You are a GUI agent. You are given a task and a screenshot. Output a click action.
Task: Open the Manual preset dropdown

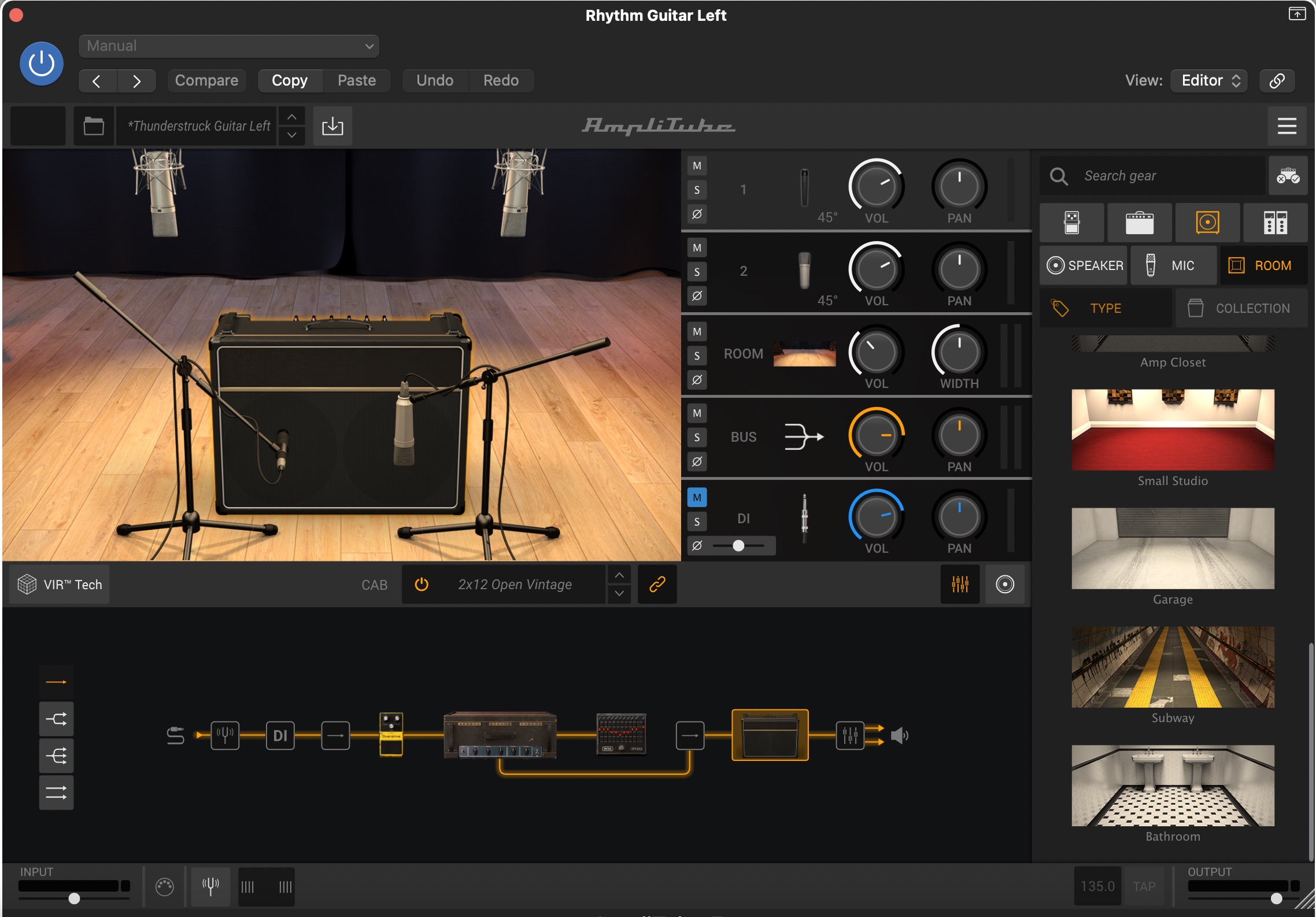229,46
